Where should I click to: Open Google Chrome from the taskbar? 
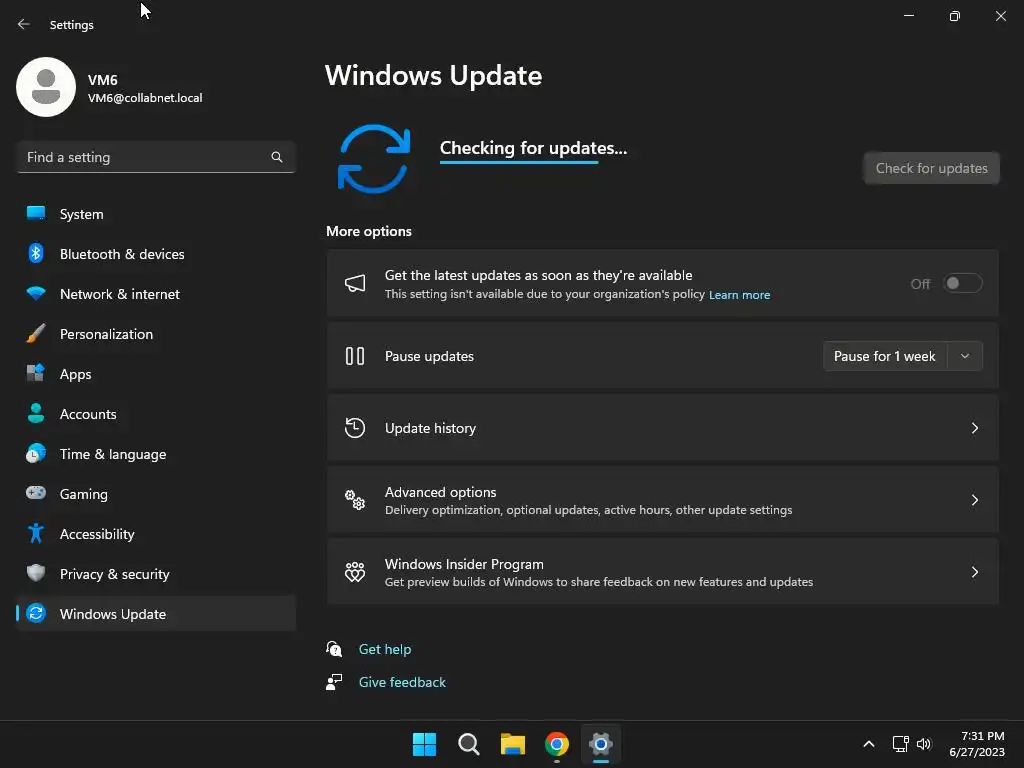[x=556, y=744]
